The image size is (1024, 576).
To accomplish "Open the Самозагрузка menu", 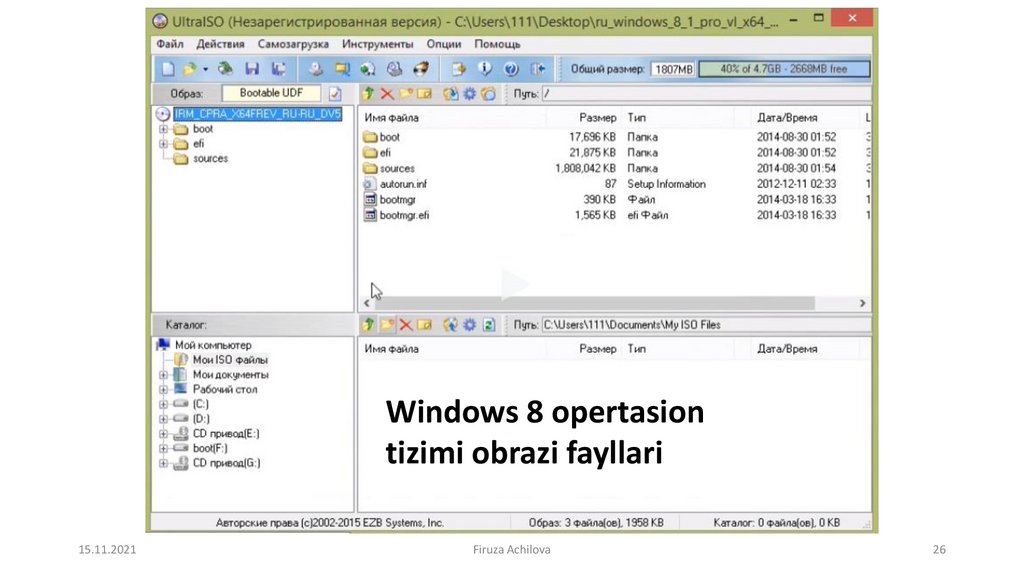I will (x=293, y=44).
